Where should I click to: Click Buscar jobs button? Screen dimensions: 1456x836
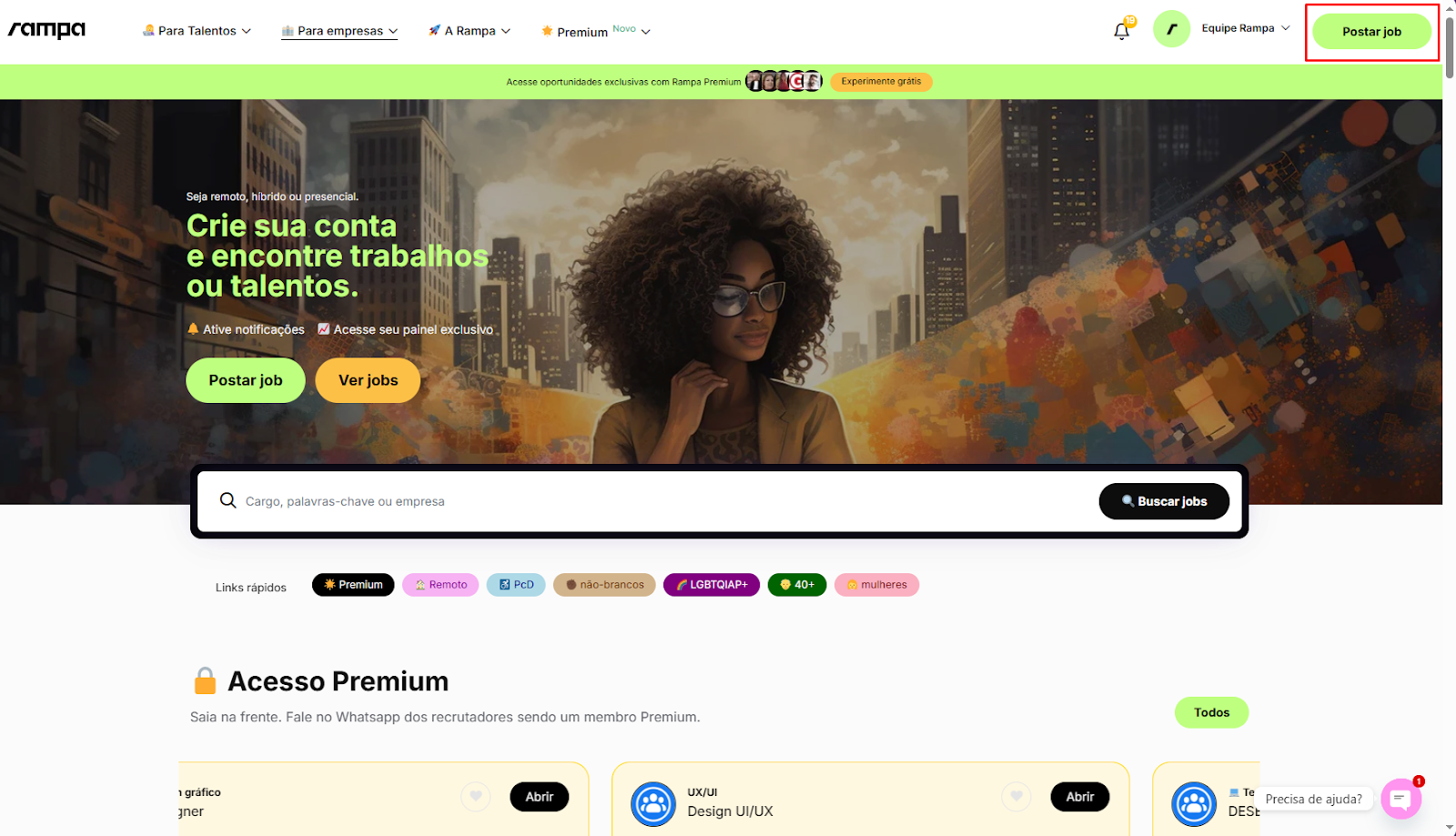click(1164, 501)
